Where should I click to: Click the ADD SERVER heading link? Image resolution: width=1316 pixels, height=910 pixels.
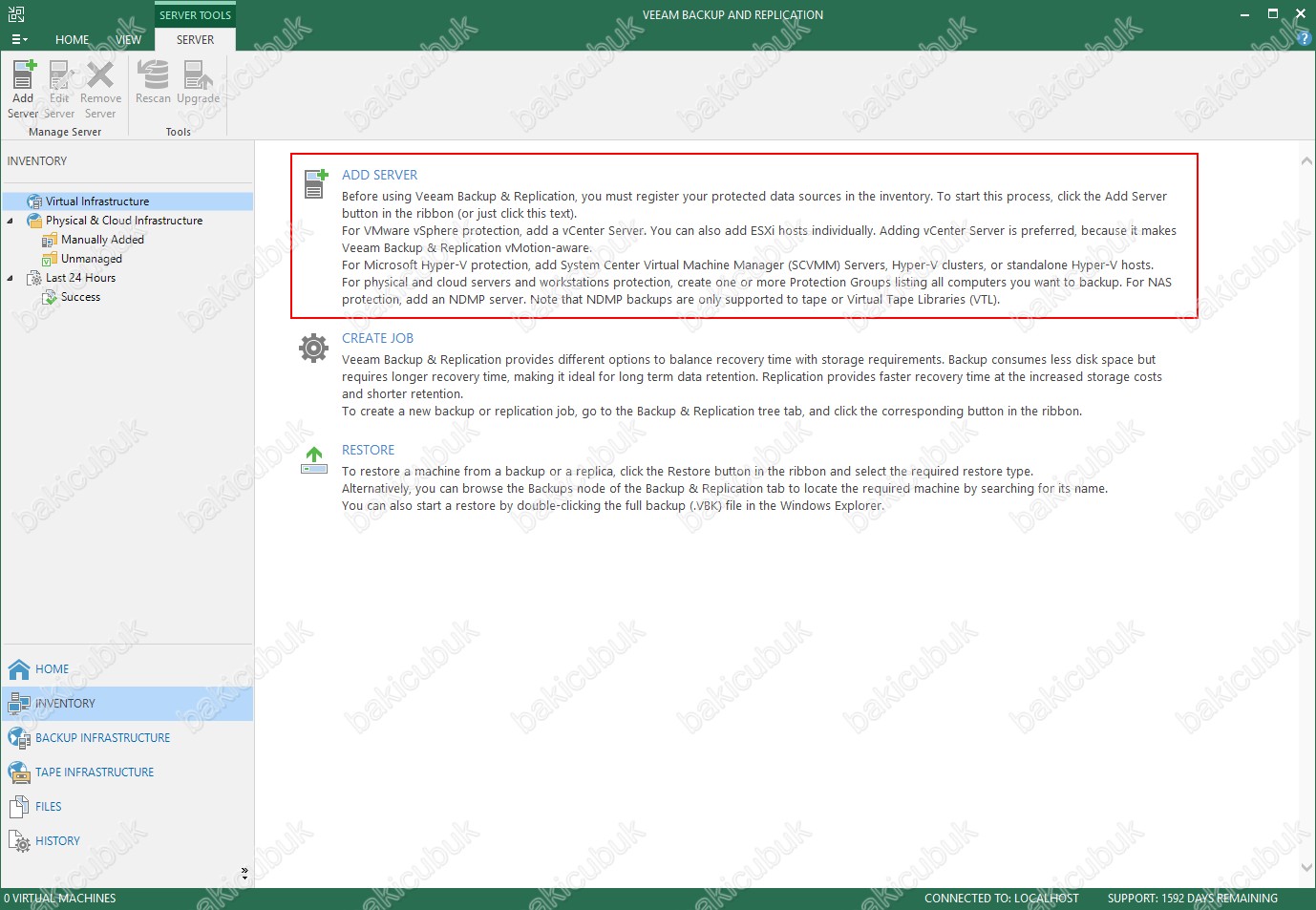(x=379, y=175)
